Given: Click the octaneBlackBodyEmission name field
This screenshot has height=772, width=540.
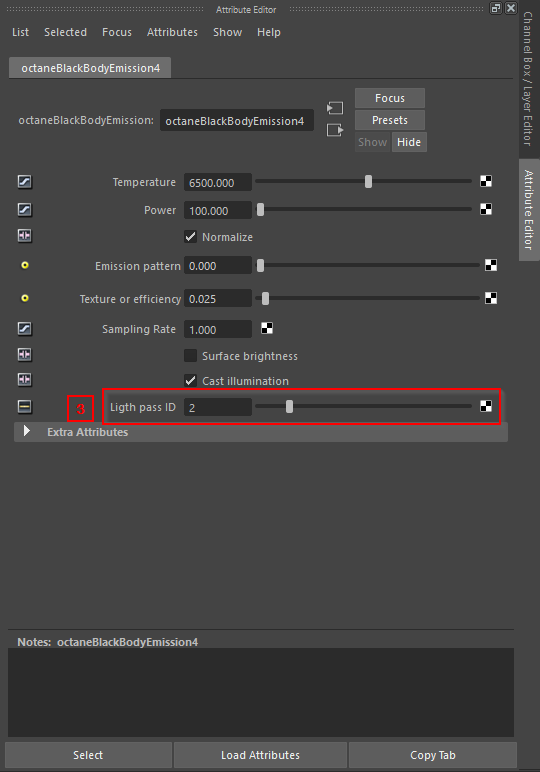Looking at the screenshot, I should [237, 121].
